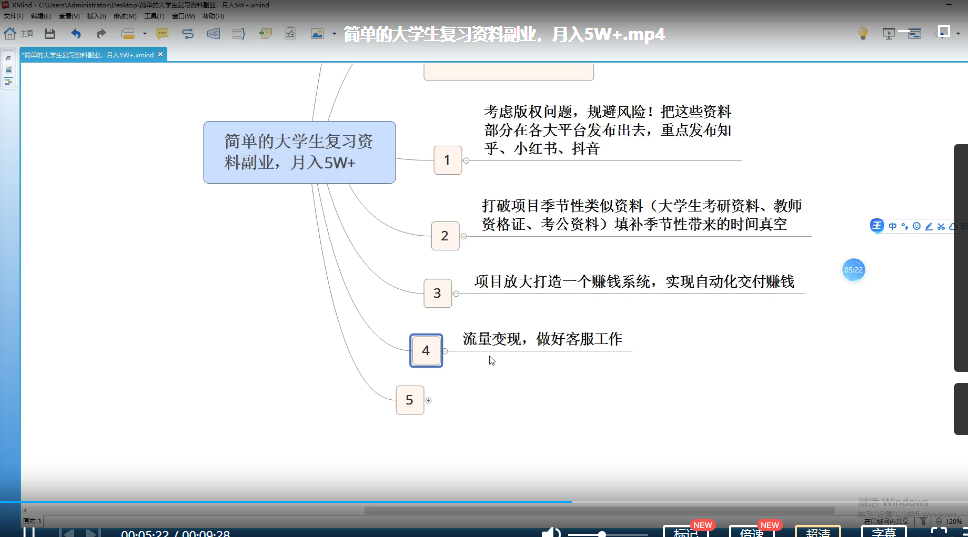Open the 文件(F) menu
The height and width of the screenshot is (537, 968).
click(13, 16)
